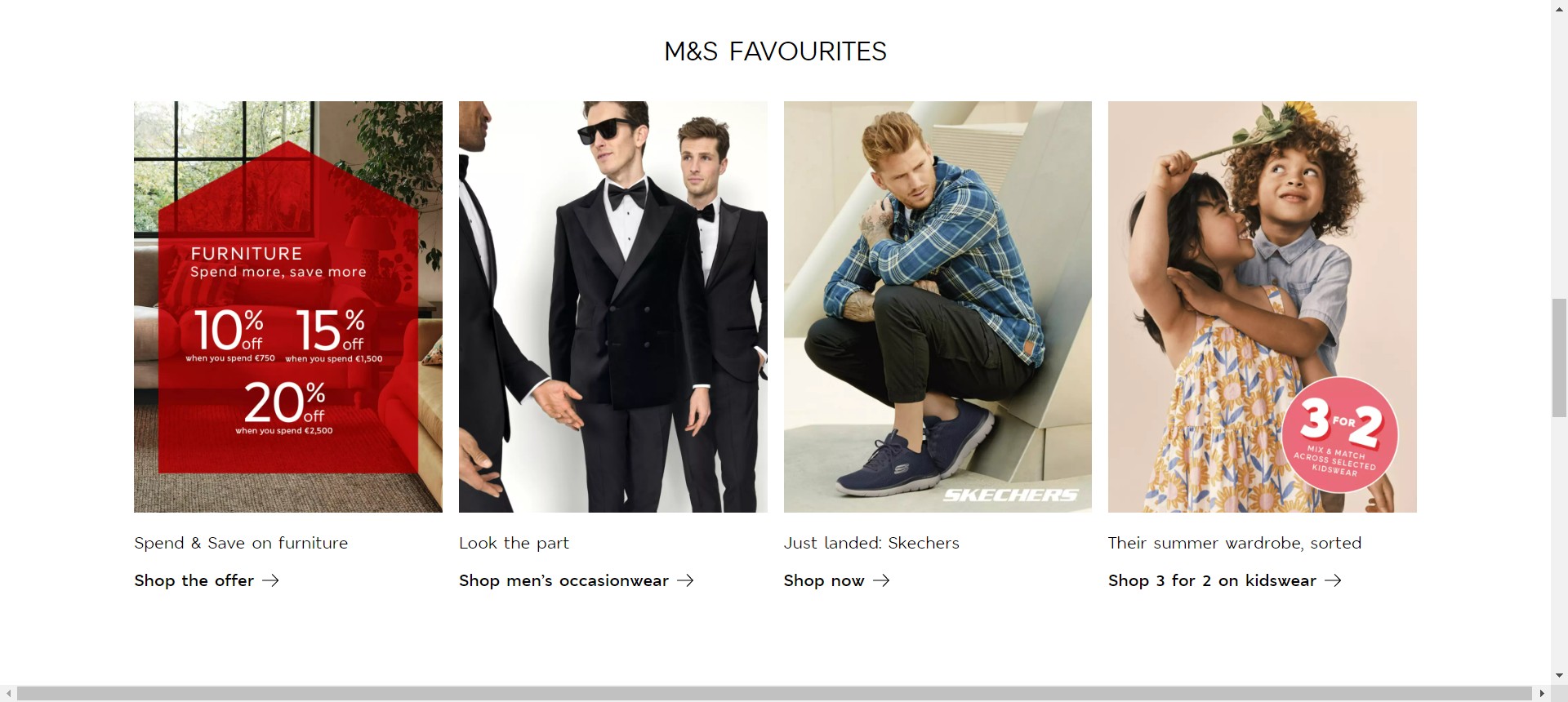Select the men in tuxedos image
The width and height of the screenshot is (1568, 702).
coord(613,307)
